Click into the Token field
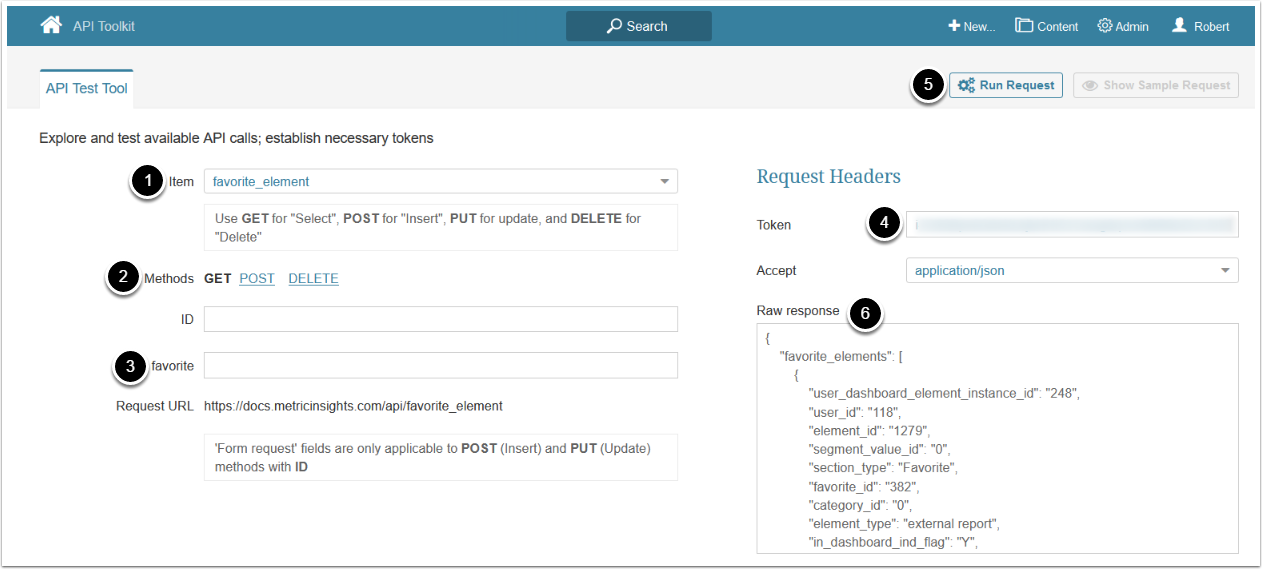Viewport: 1262px width, 569px height. [1071, 225]
